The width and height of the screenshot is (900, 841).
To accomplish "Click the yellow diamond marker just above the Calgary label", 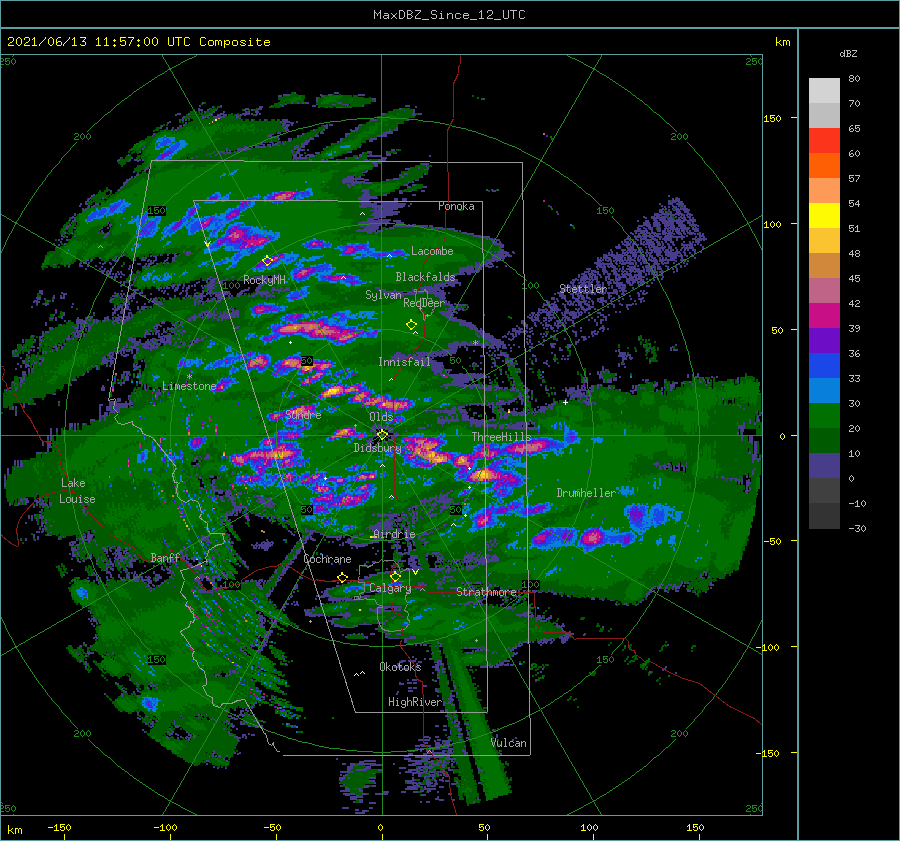I will click(395, 576).
